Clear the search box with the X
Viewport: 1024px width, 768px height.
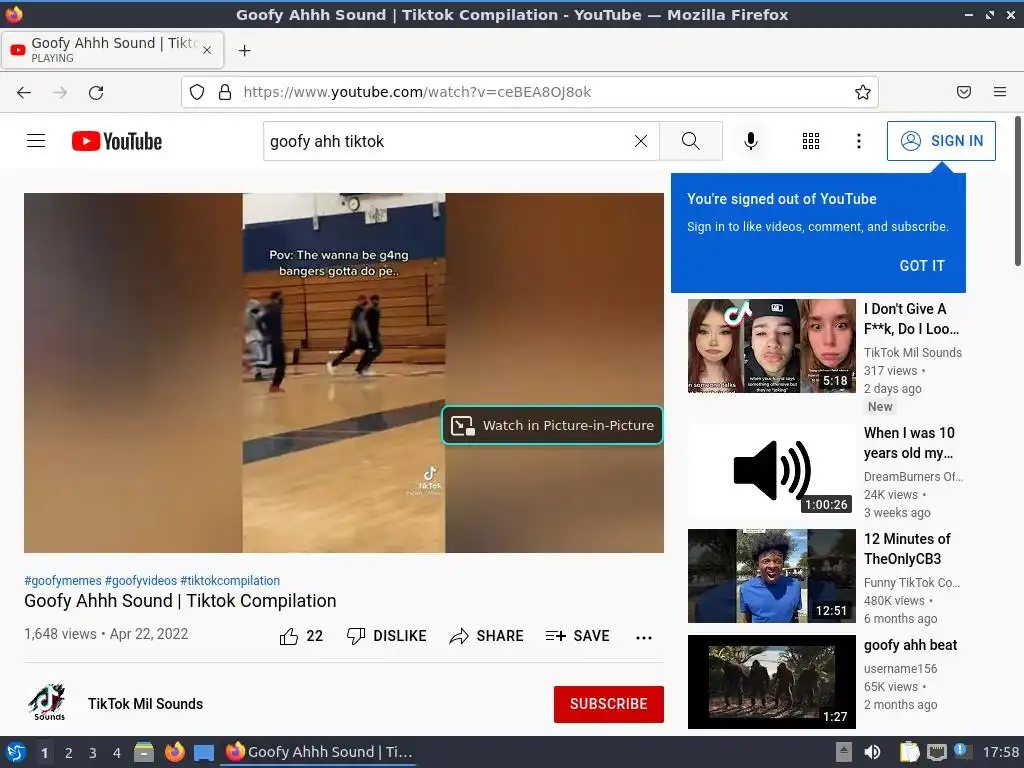(x=641, y=141)
